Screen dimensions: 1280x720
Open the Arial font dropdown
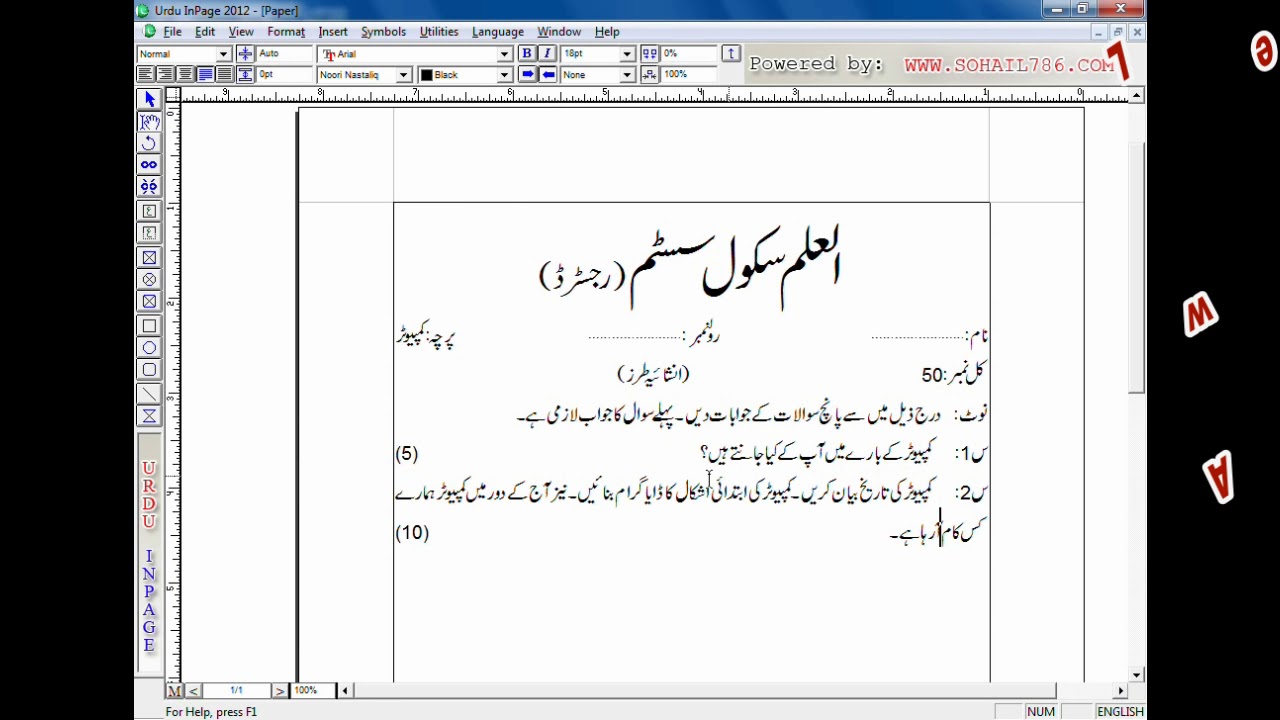(x=505, y=54)
